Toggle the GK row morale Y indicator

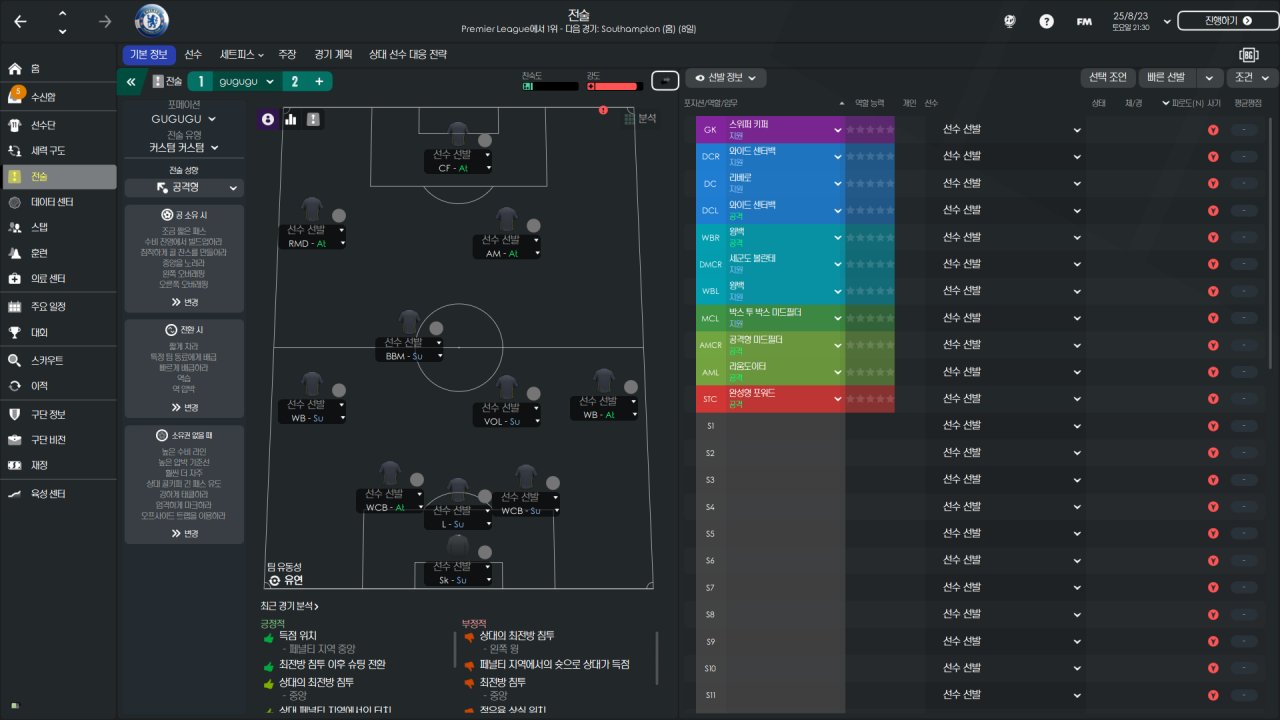pyautogui.click(x=1213, y=130)
